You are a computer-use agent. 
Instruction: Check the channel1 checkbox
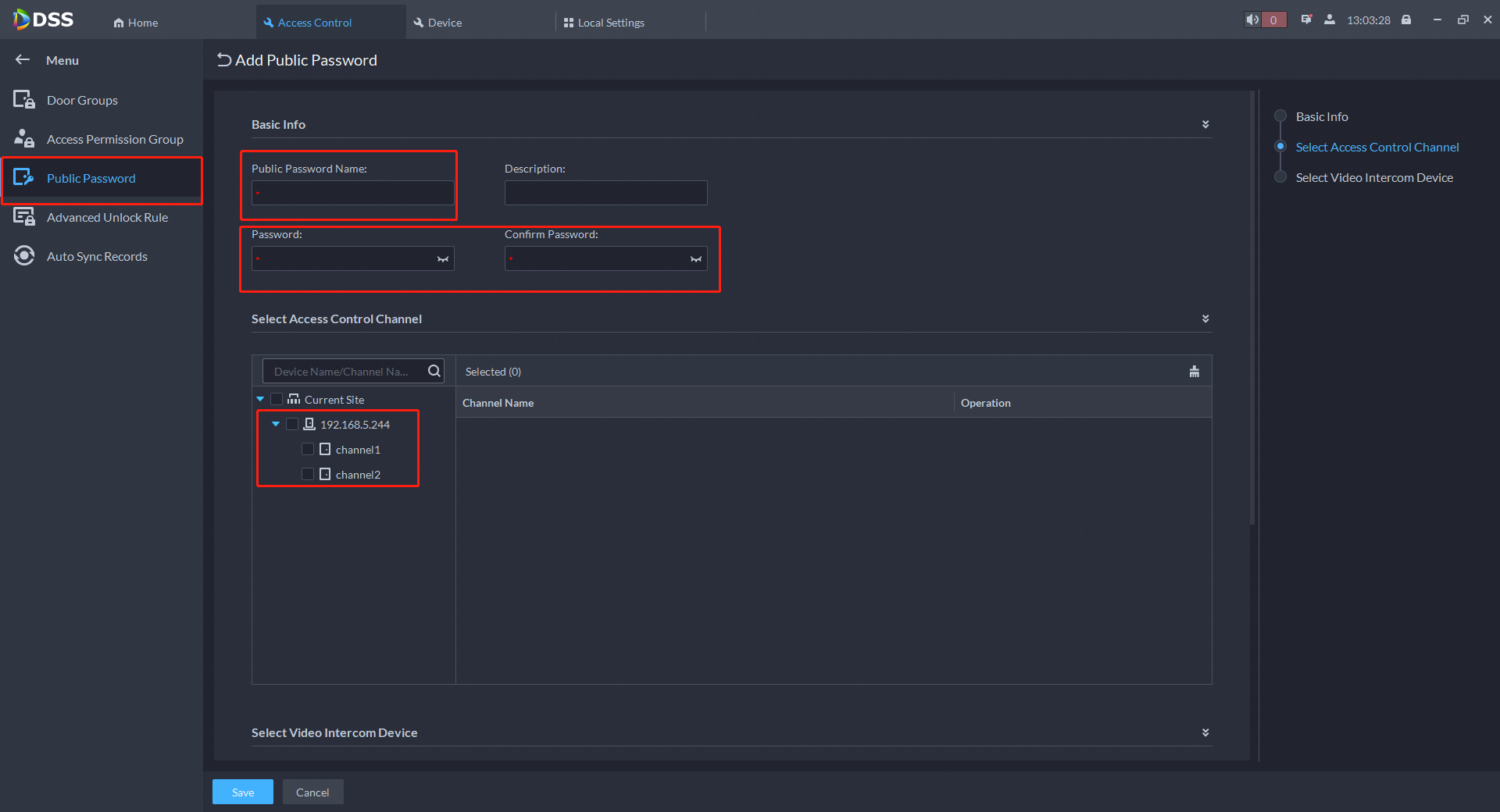[x=308, y=449]
